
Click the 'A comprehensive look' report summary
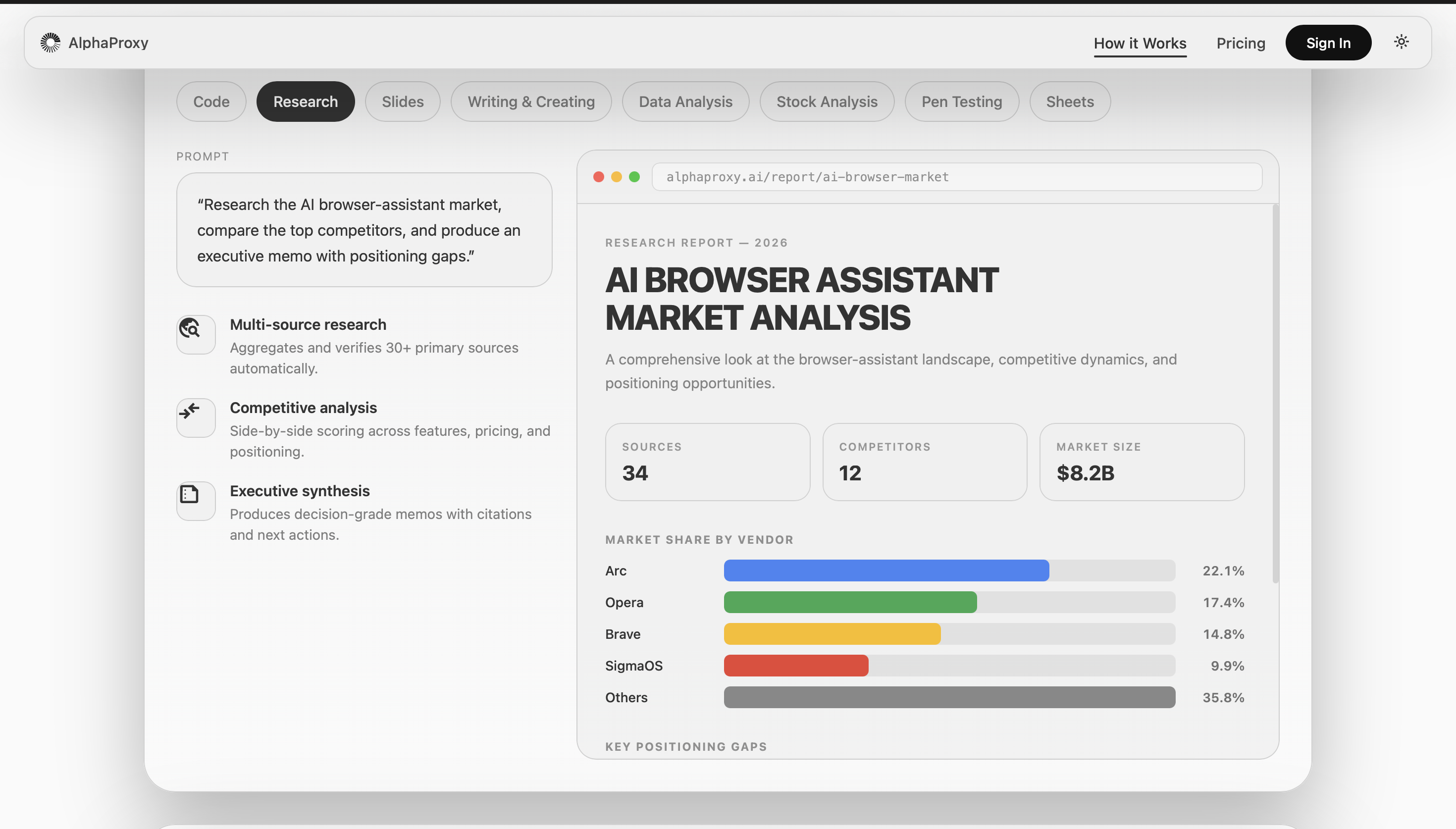click(x=891, y=371)
